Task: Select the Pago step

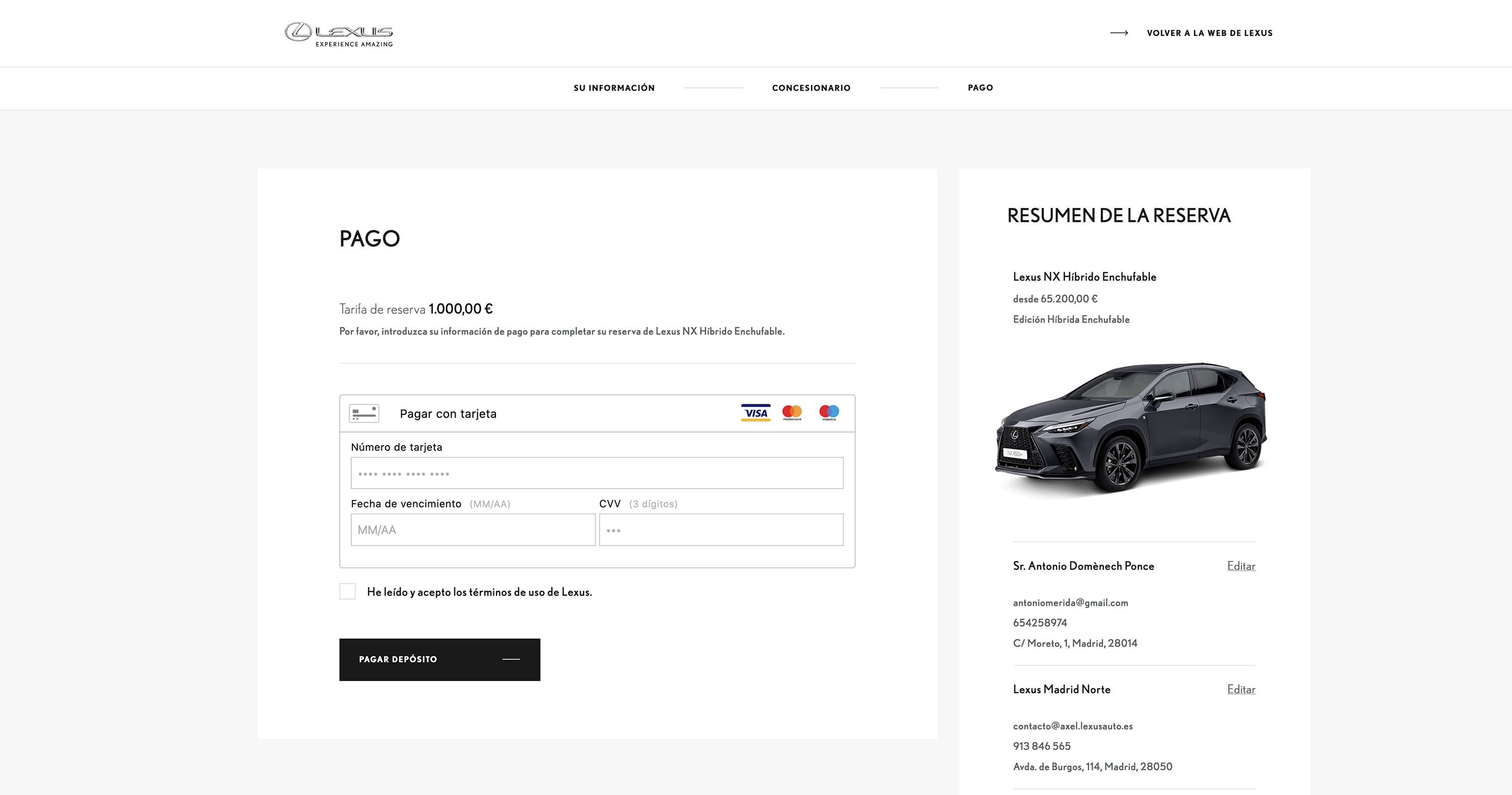Action: tap(980, 88)
